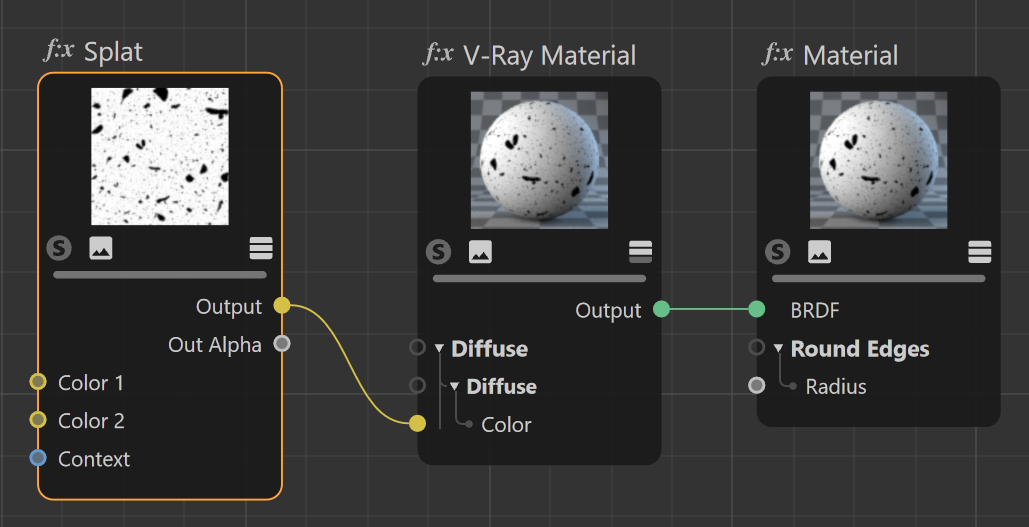Select the Splat node title
Image resolution: width=1029 pixels, height=527 pixels.
click(114, 52)
